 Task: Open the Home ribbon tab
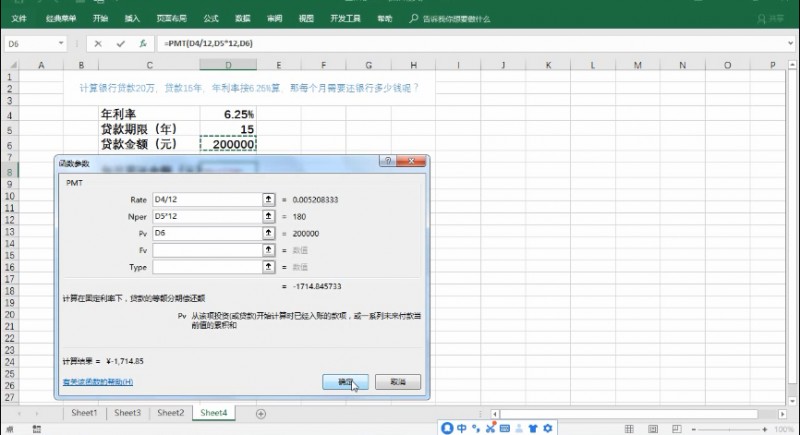pyautogui.click(x=101, y=18)
